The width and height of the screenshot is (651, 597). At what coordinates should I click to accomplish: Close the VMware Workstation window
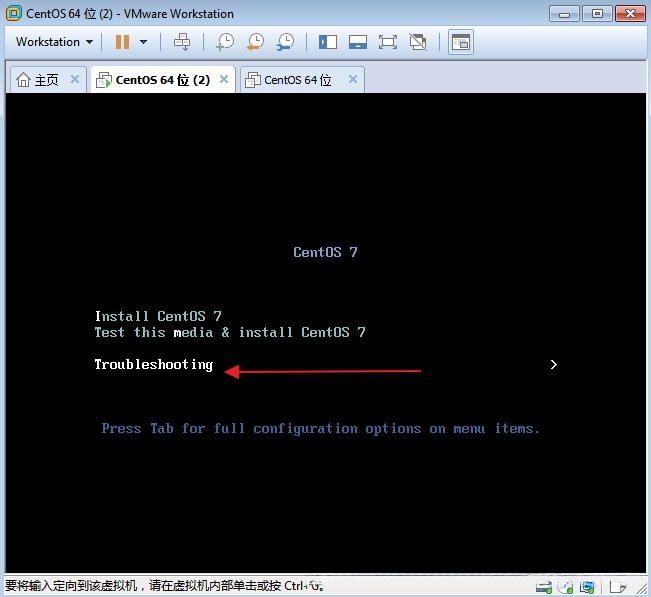[630, 14]
